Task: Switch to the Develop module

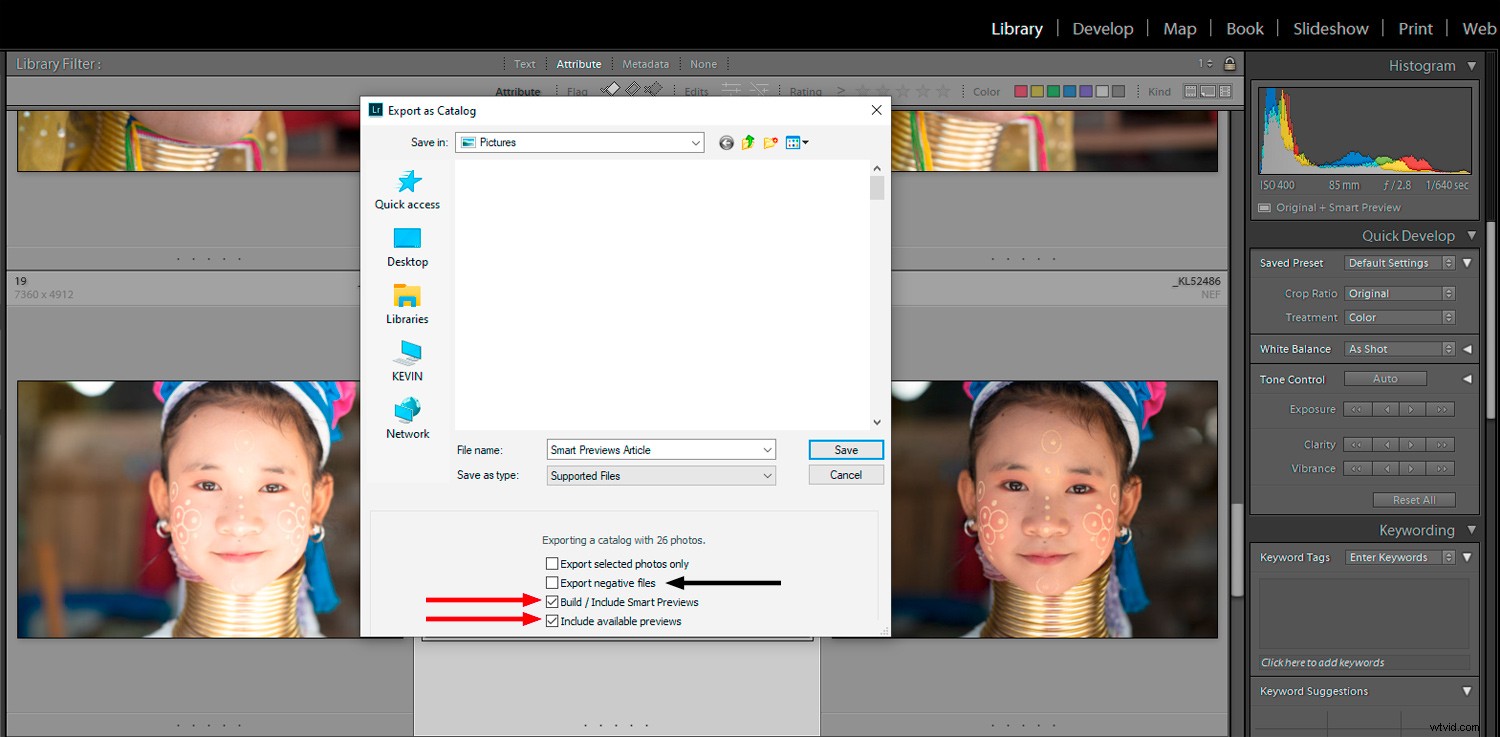Action: pyautogui.click(x=1102, y=28)
